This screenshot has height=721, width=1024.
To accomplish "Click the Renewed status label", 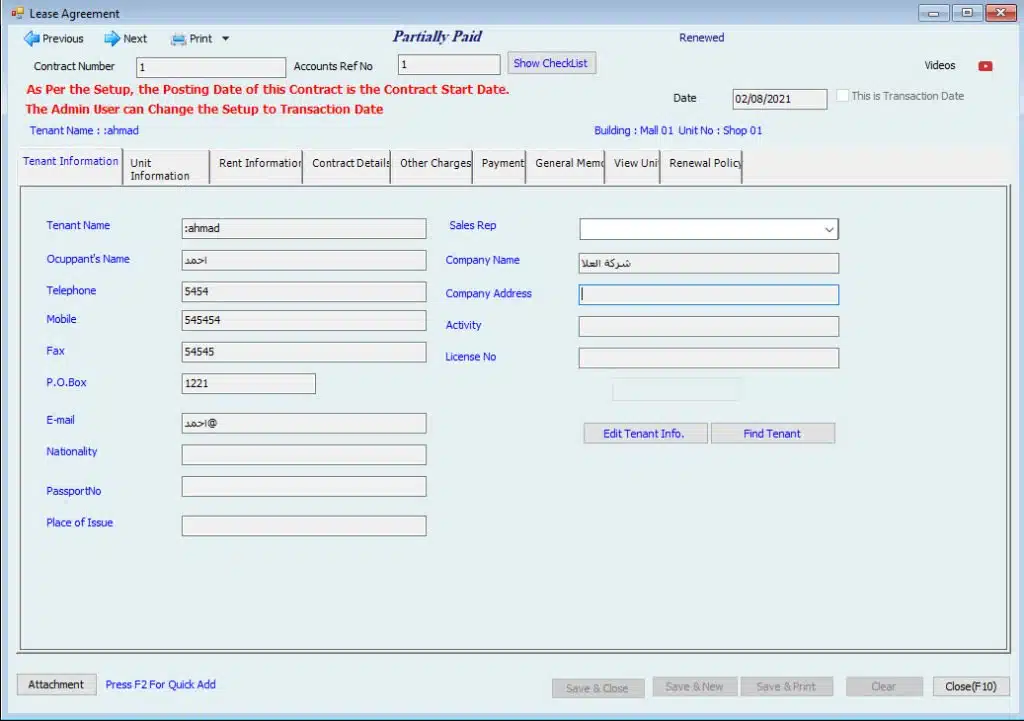I will pyautogui.click(x=701, y=38).
